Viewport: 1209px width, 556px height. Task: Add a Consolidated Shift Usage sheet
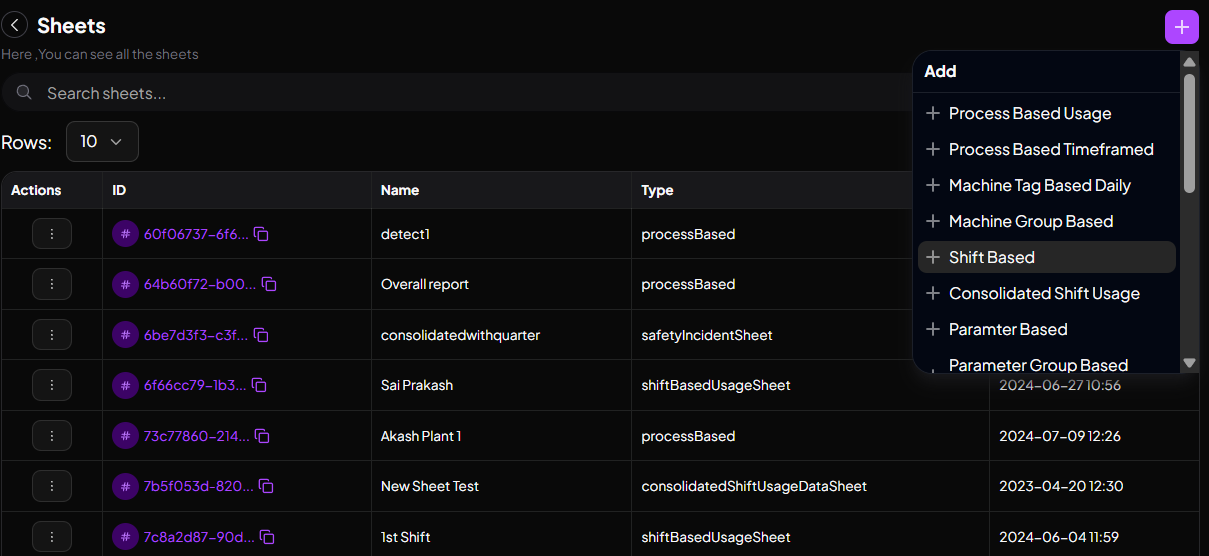[1046, 293]
